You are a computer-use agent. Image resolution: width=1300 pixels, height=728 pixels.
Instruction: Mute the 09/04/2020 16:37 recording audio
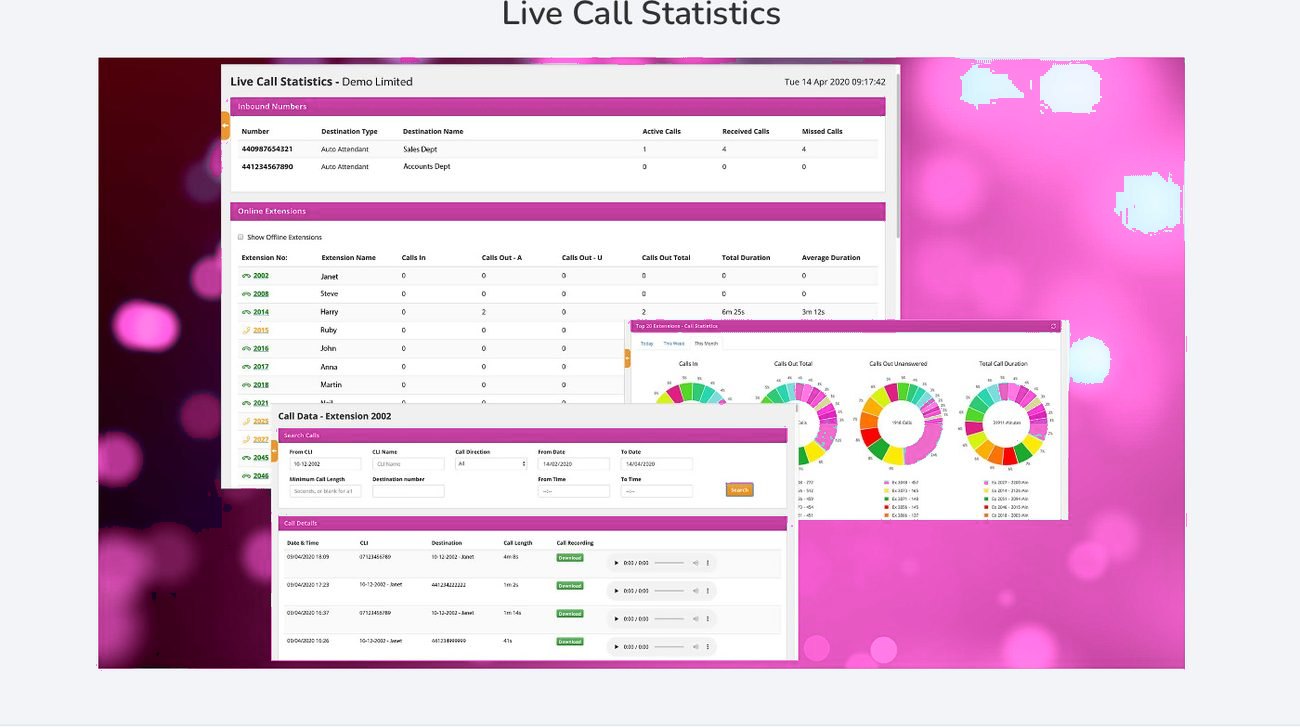[x=695, y=619]
